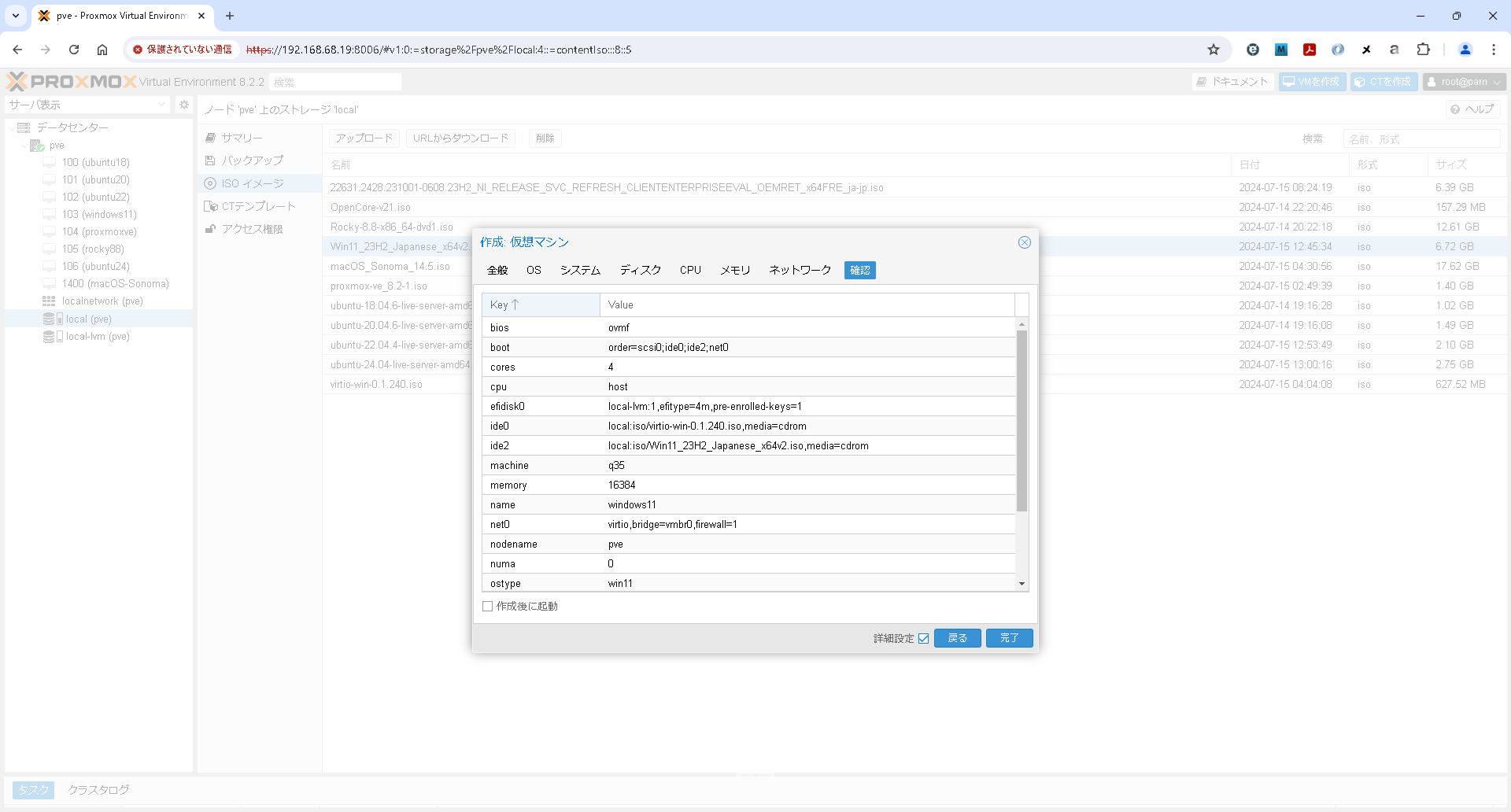This screenshot has height=812, width=1511.
Task: Click the not-secure connection warning
Action: pos(183,50)
